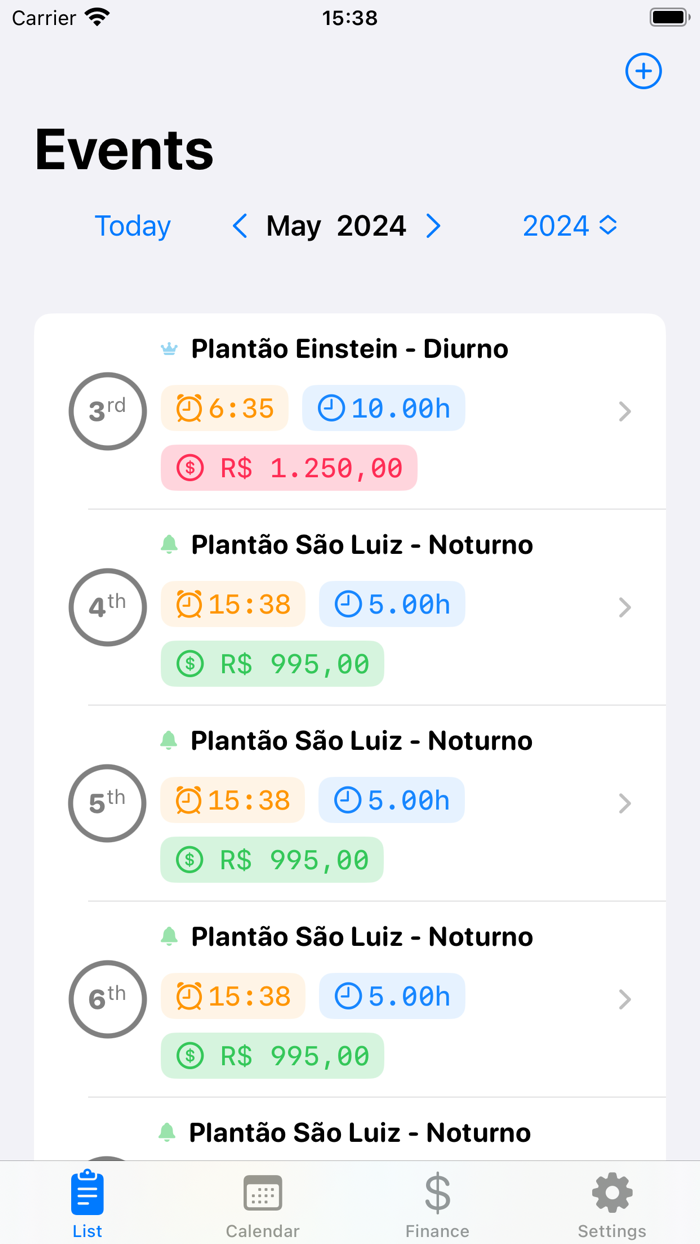Tap the green bell icon on Plantão São Luiz
This screenshot has height=1244, width=700.
[x=168, y=543]
